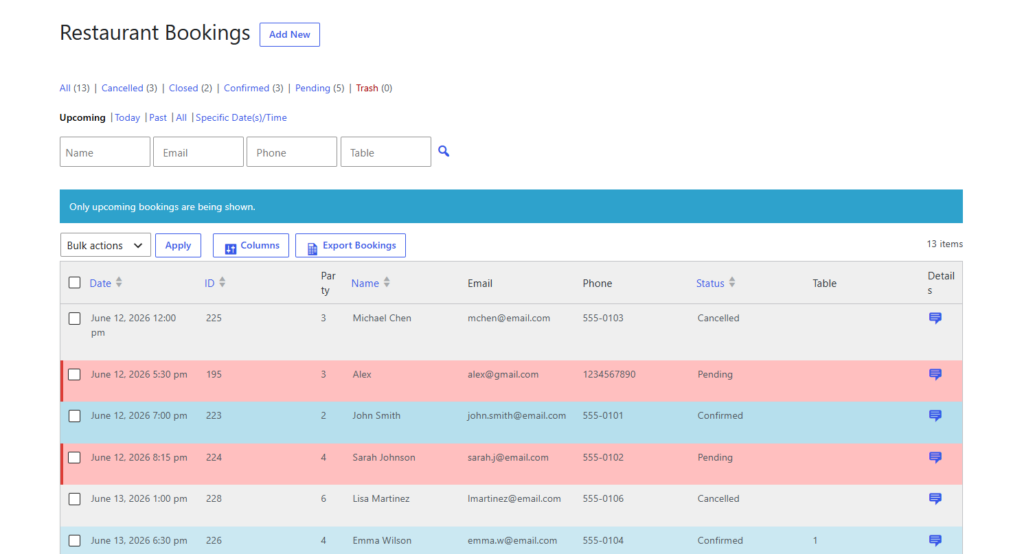Screen dimensions: 1024x554
Task: Click date June 13, 2026 1:00 pm
Action: click(x=139, y=498)
